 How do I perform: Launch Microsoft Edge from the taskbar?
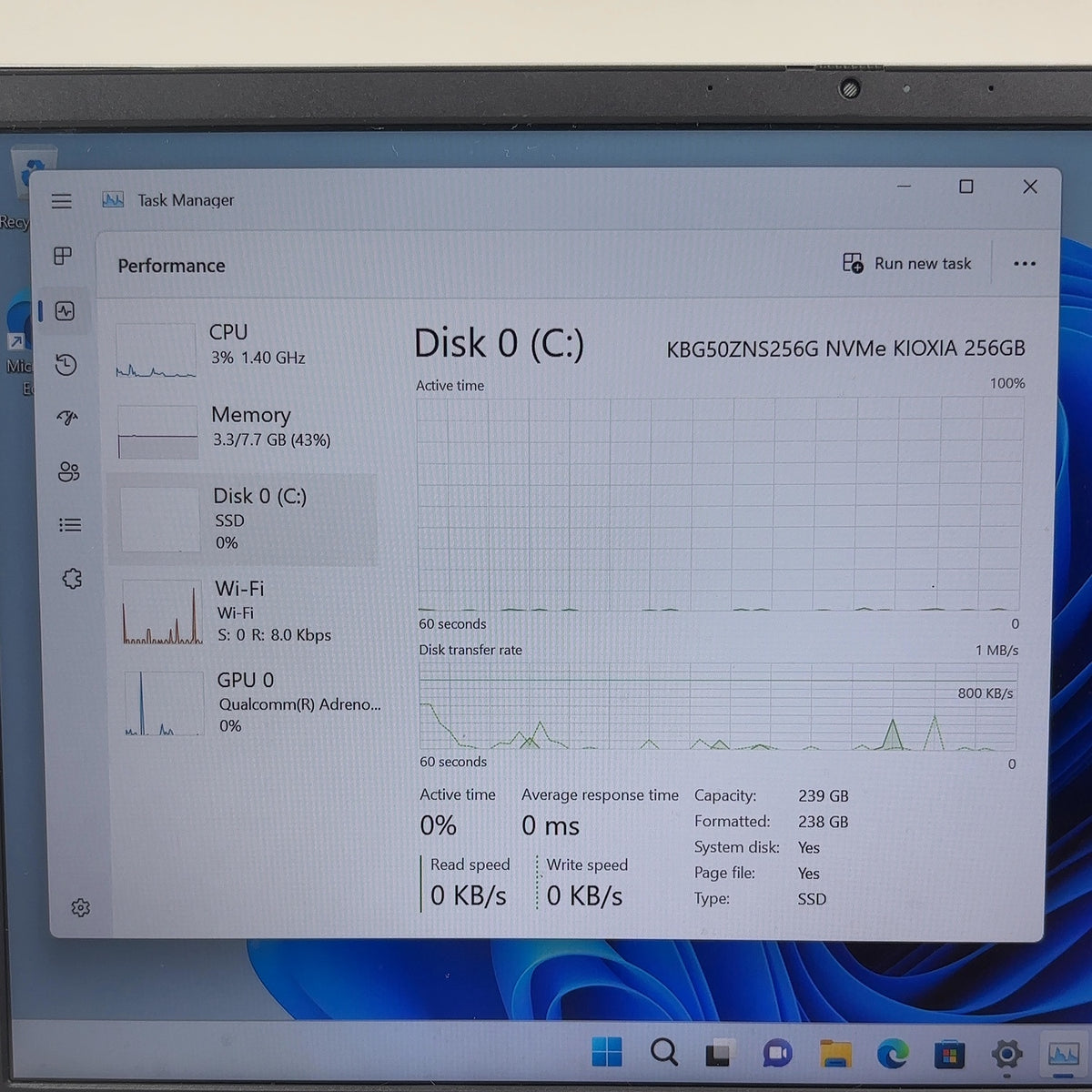pos(892,1055)
